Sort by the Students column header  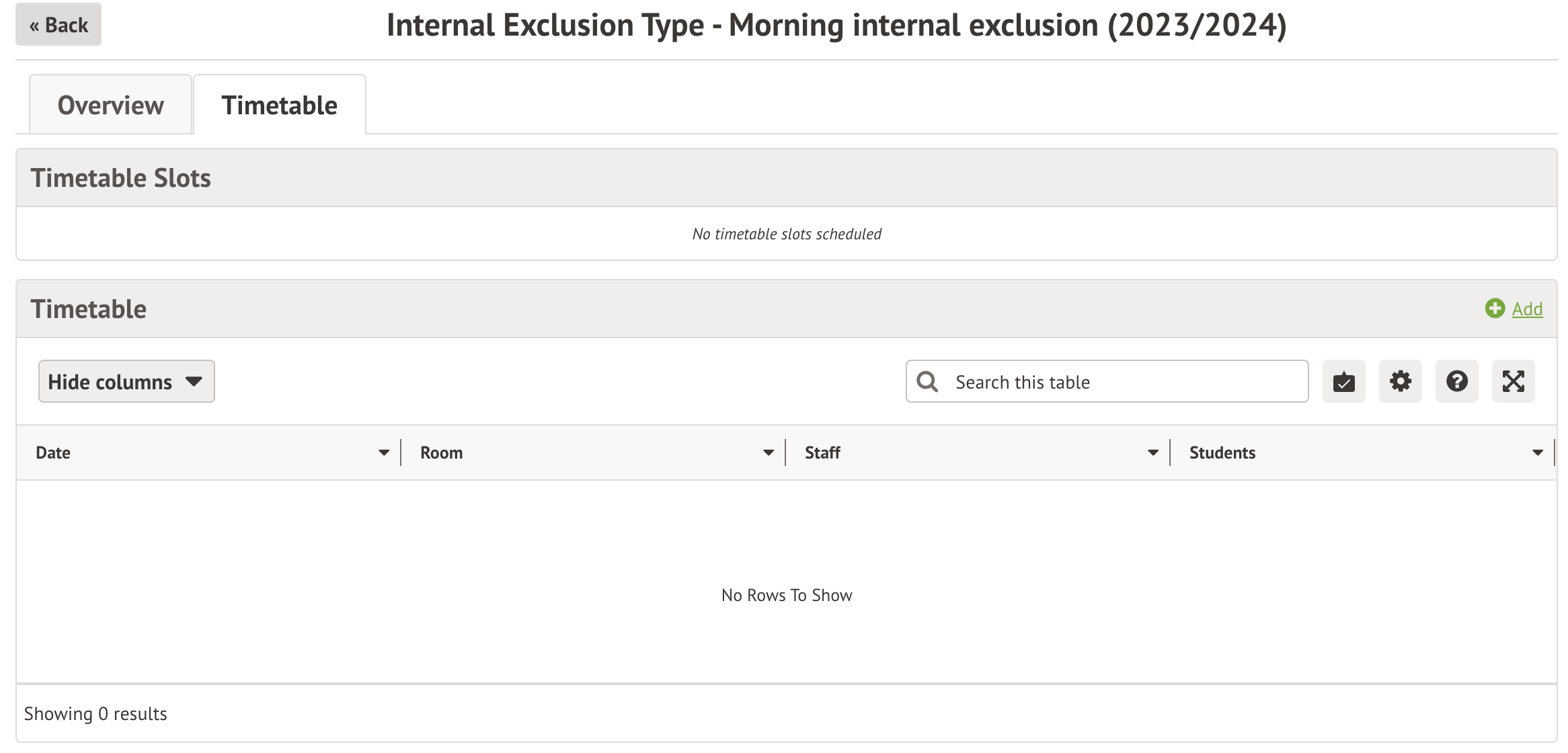coord(1222,453)
